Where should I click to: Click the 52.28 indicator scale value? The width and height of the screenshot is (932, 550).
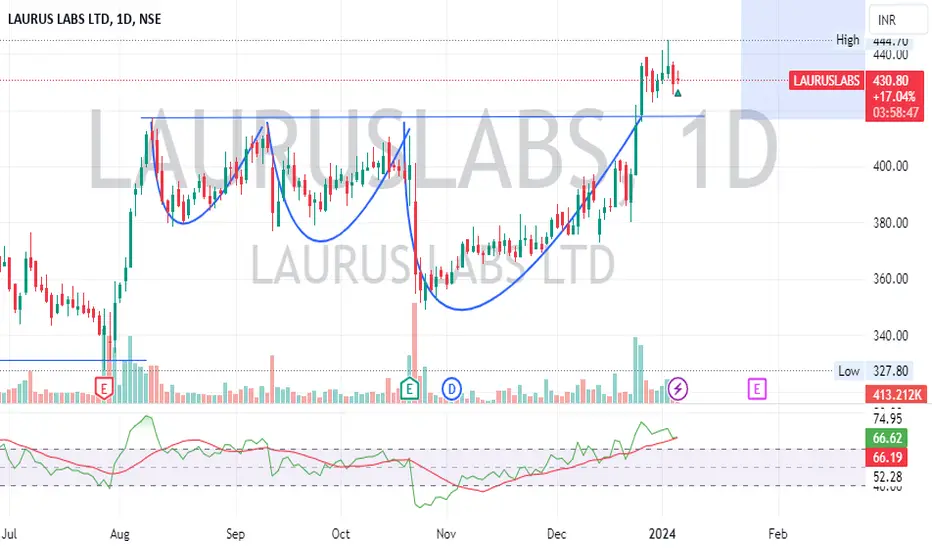click(887, 477)
